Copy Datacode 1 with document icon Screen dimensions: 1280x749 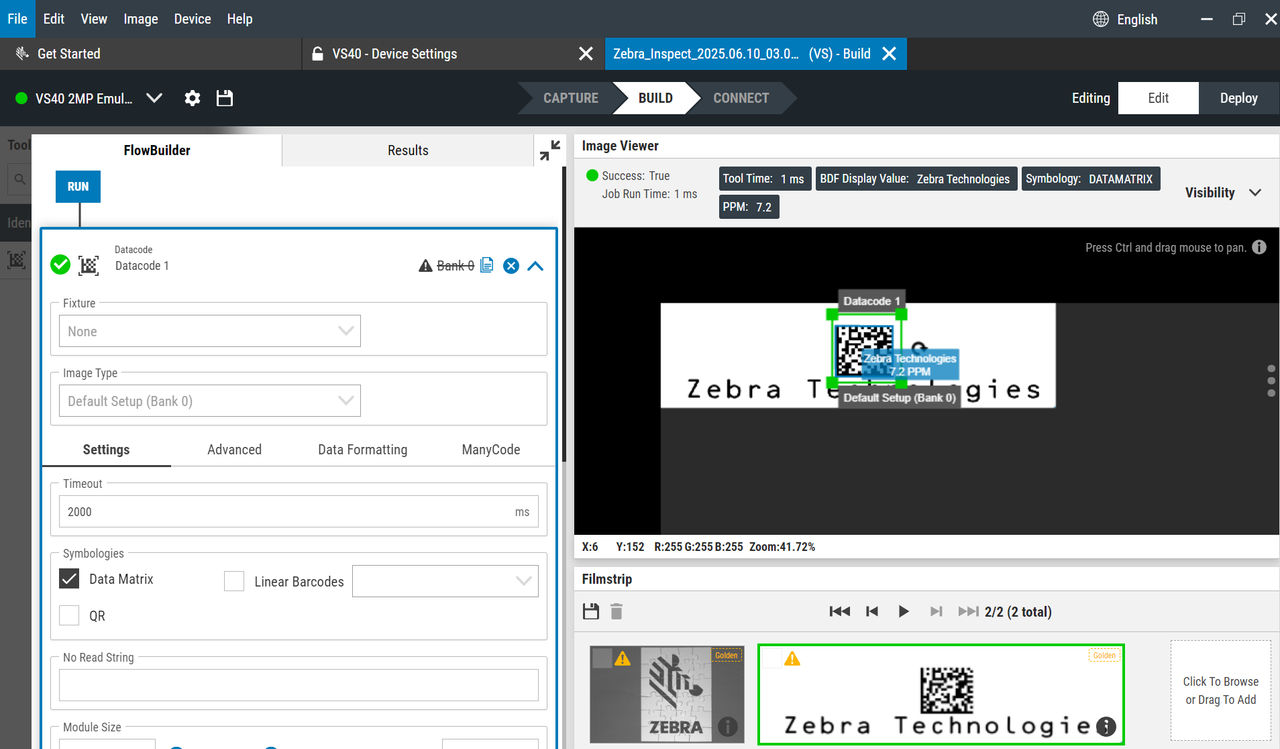pyautogui.click(x=487, y=265)
